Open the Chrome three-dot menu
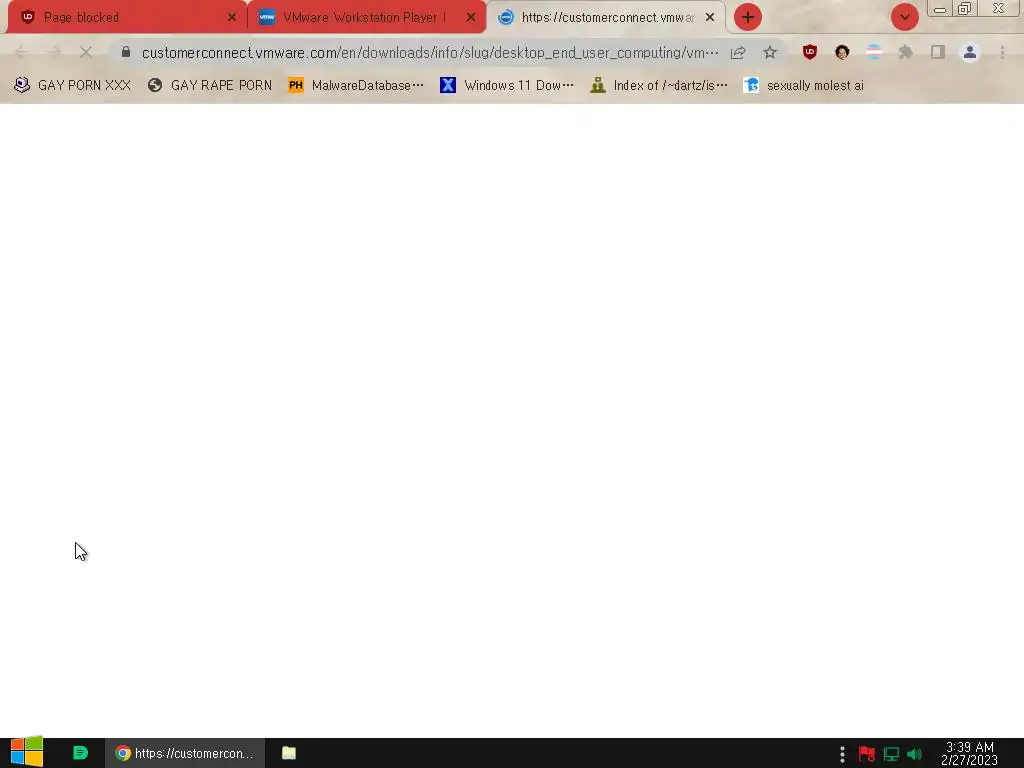Screen dimensions: 1024x768 (x=1002, y=52)
